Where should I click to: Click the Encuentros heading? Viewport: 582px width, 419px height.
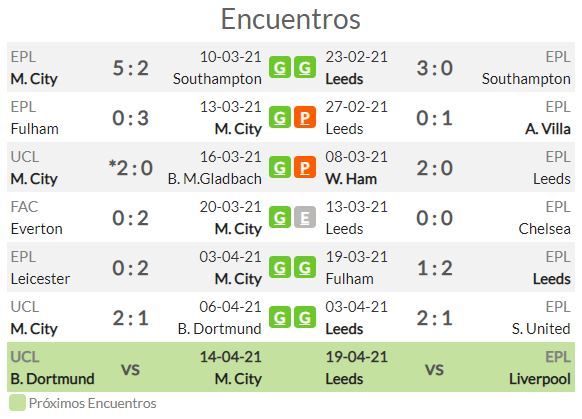click(291, 19)
